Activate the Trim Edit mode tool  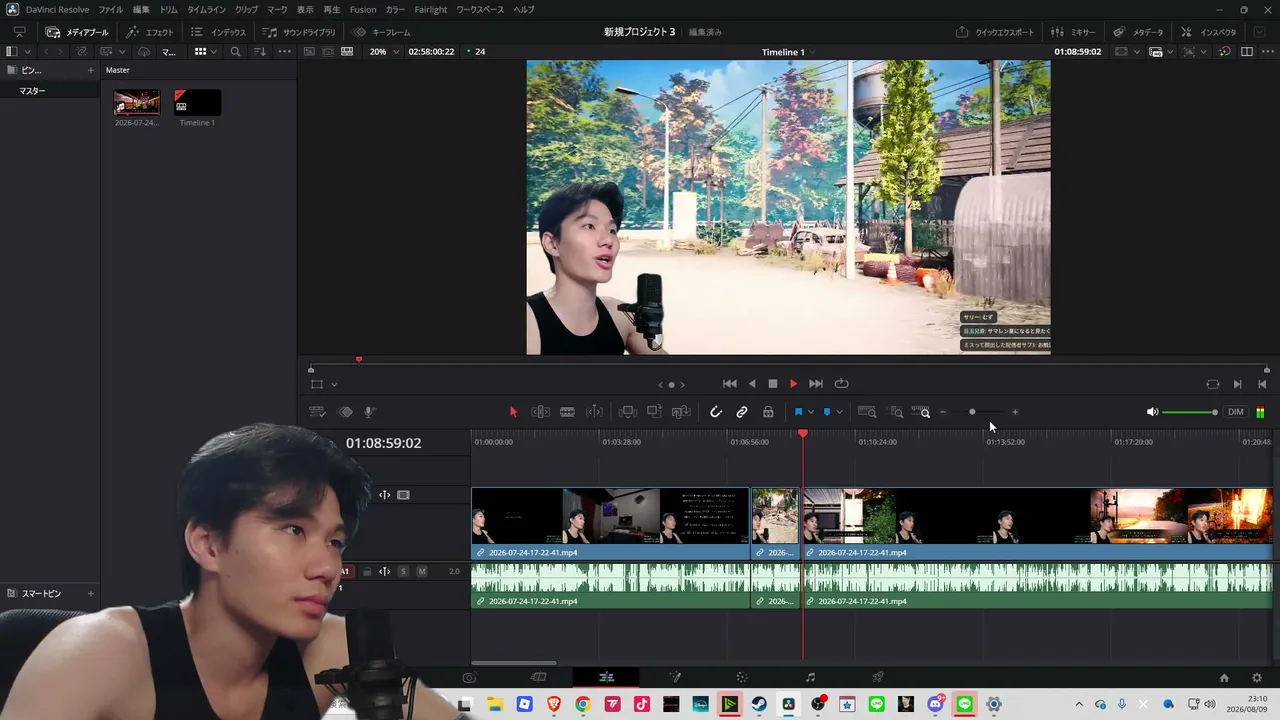click(x=540, y=412)
